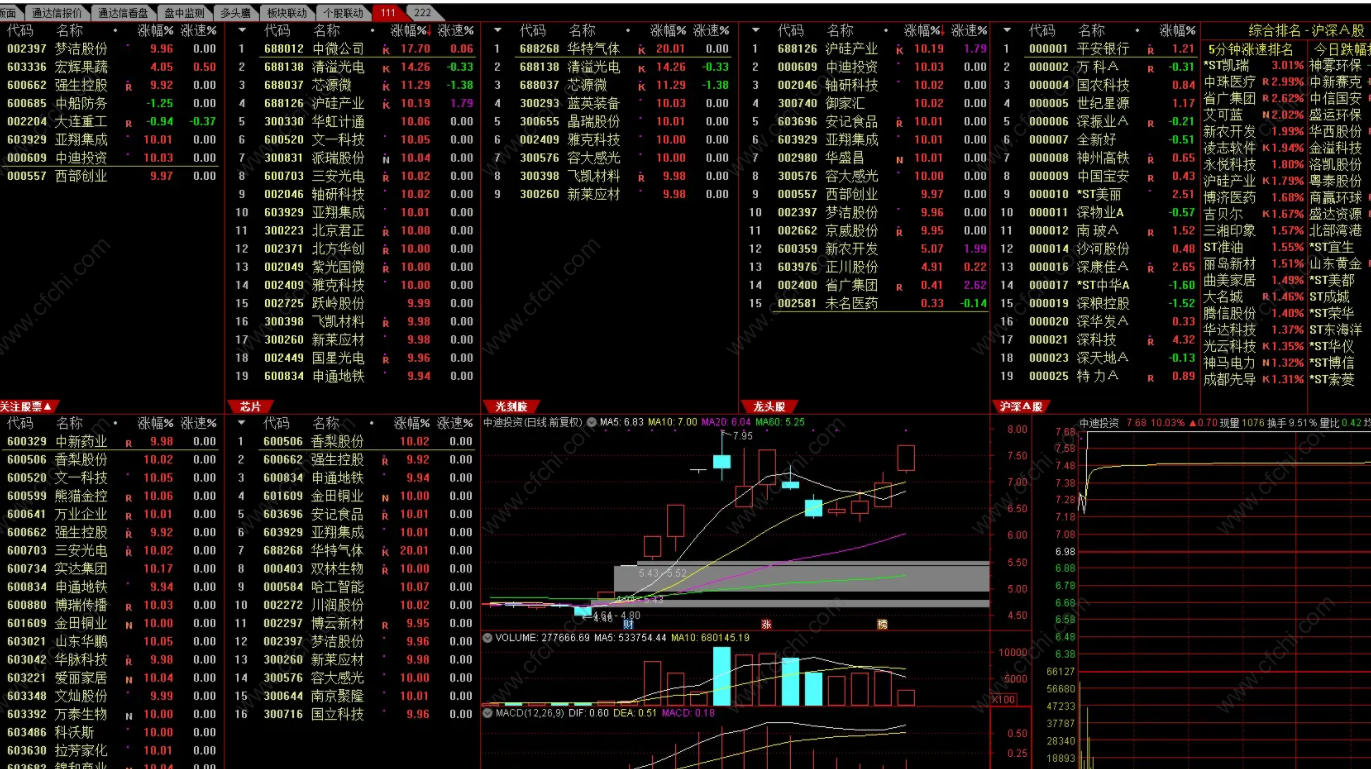This screenshot has width=1371, height=769.
Task: Select the 未名医药 stock row
Action: pos(866,303)
